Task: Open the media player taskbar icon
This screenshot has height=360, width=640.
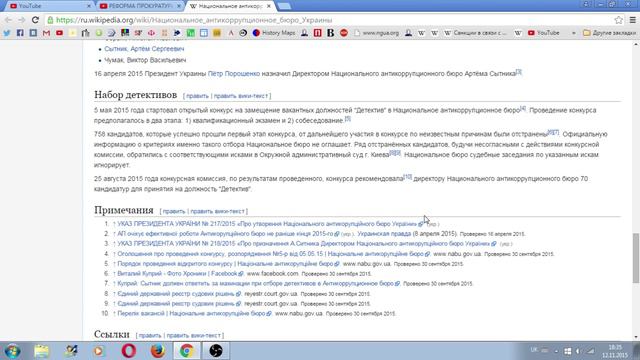Action: click(99, 351)
